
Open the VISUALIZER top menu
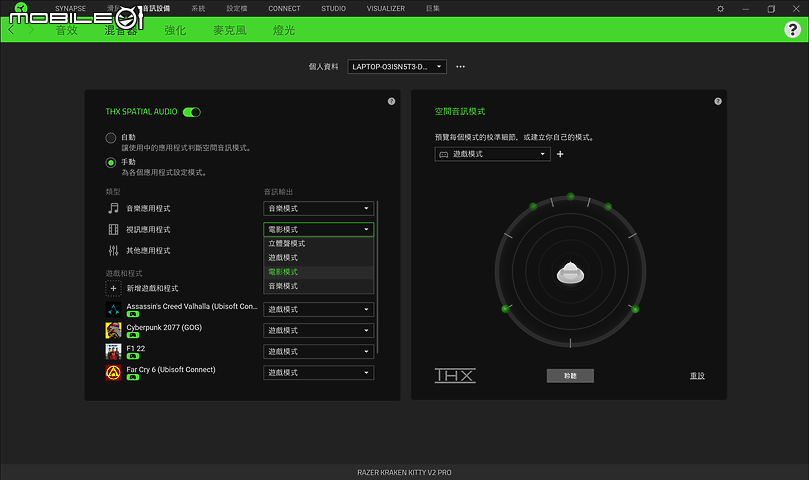(386, 8)
